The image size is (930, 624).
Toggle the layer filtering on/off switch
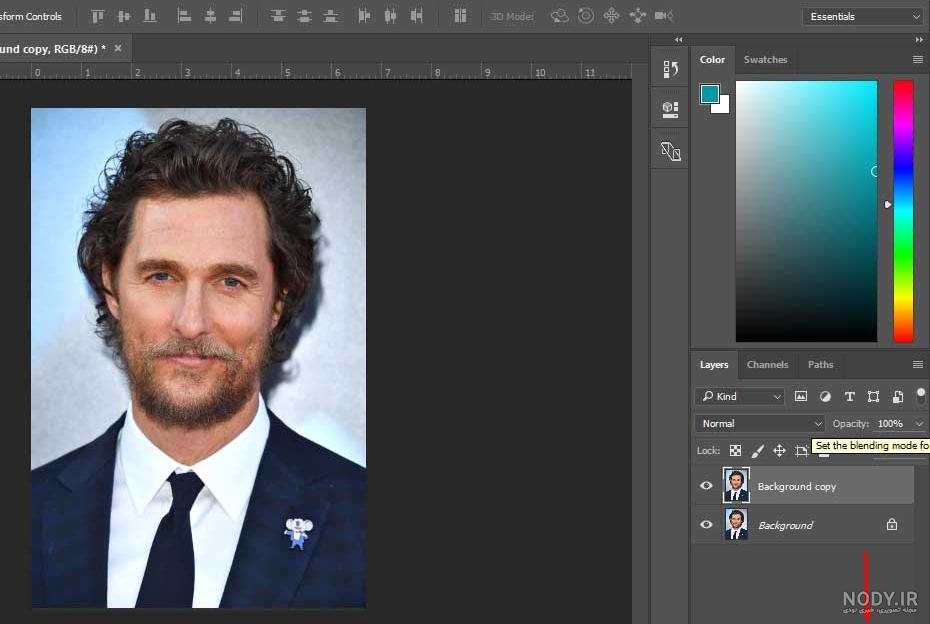coord(921,396)
